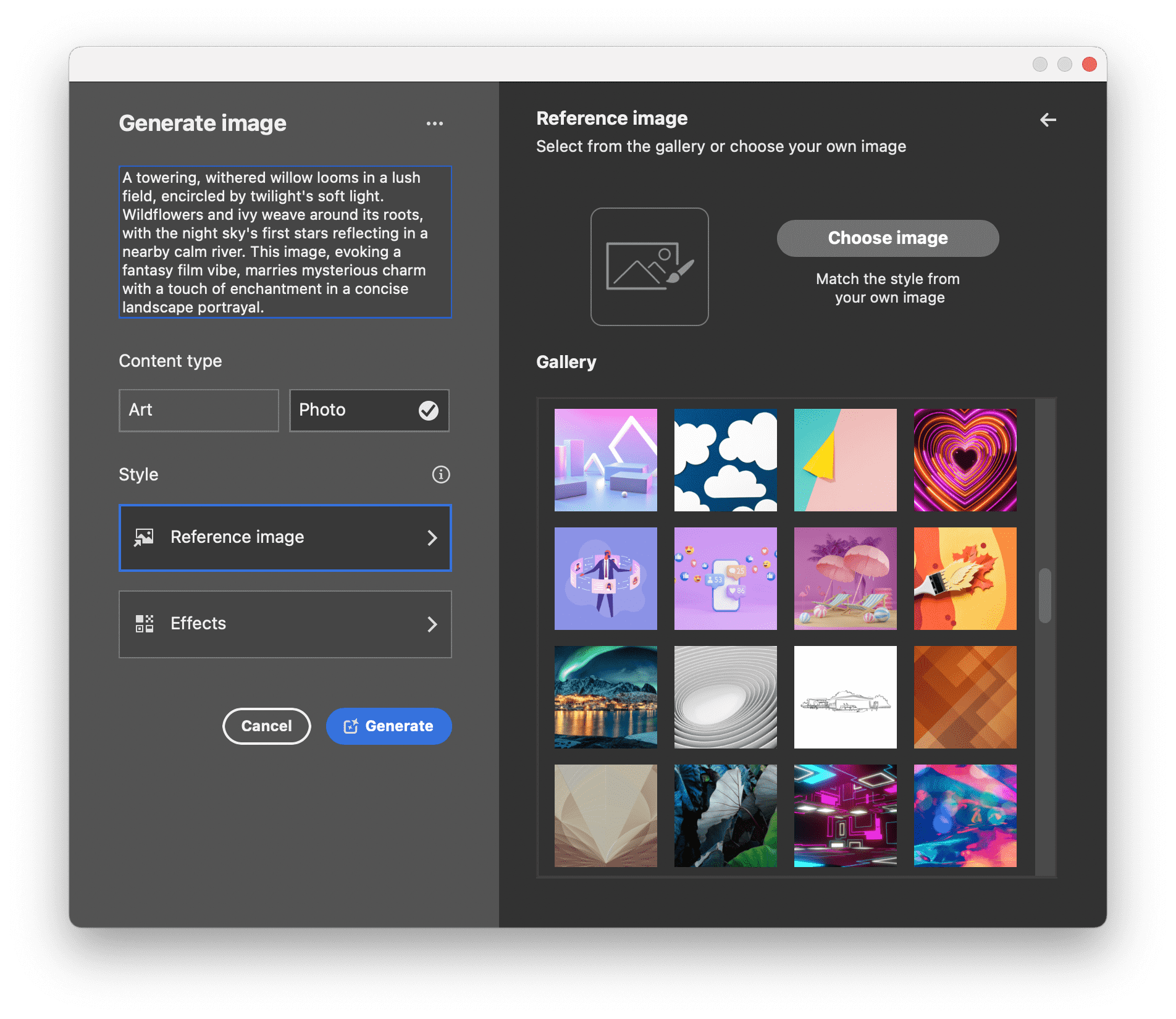This screenshot has height=1019, width=1176.
Task: Click the reference image placeholder icon
Action: pyautogui.click(x=650, y=267)
